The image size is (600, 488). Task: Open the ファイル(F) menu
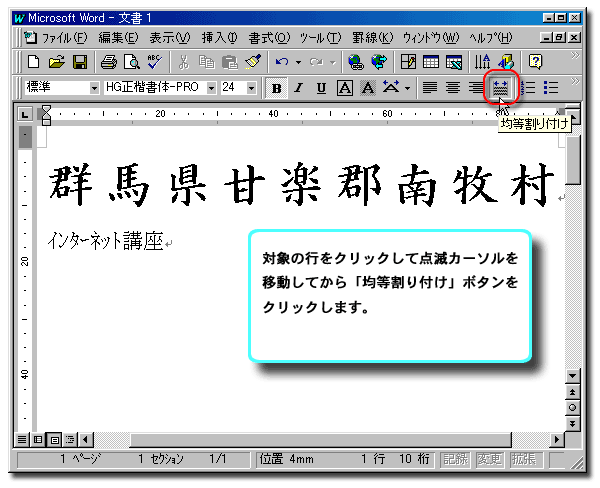pyautogui.click(x=64, y=38)
